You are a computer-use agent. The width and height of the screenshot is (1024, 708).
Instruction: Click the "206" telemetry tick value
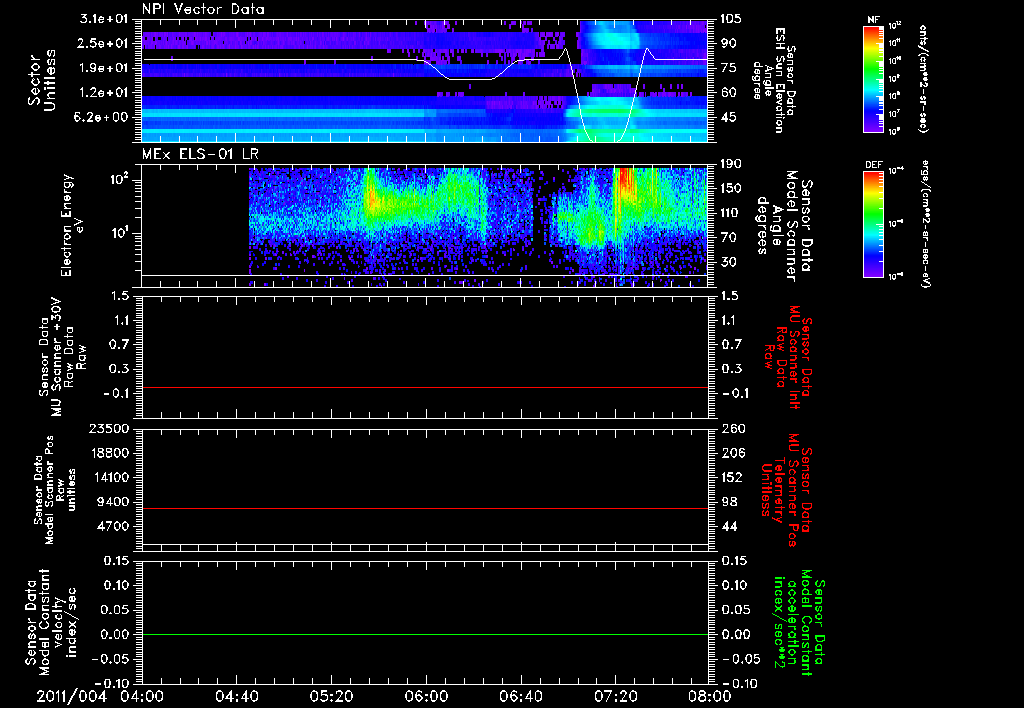(x=731, y=453)
